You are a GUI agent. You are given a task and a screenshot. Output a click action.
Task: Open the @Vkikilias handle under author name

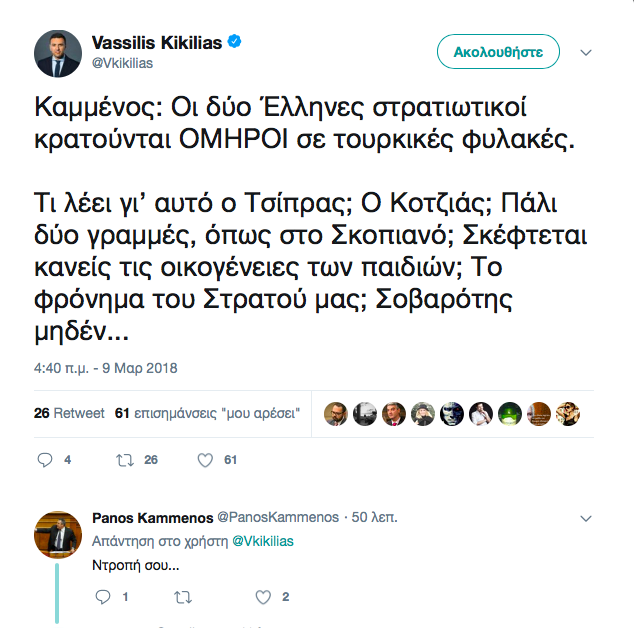(x=122, y=63)
